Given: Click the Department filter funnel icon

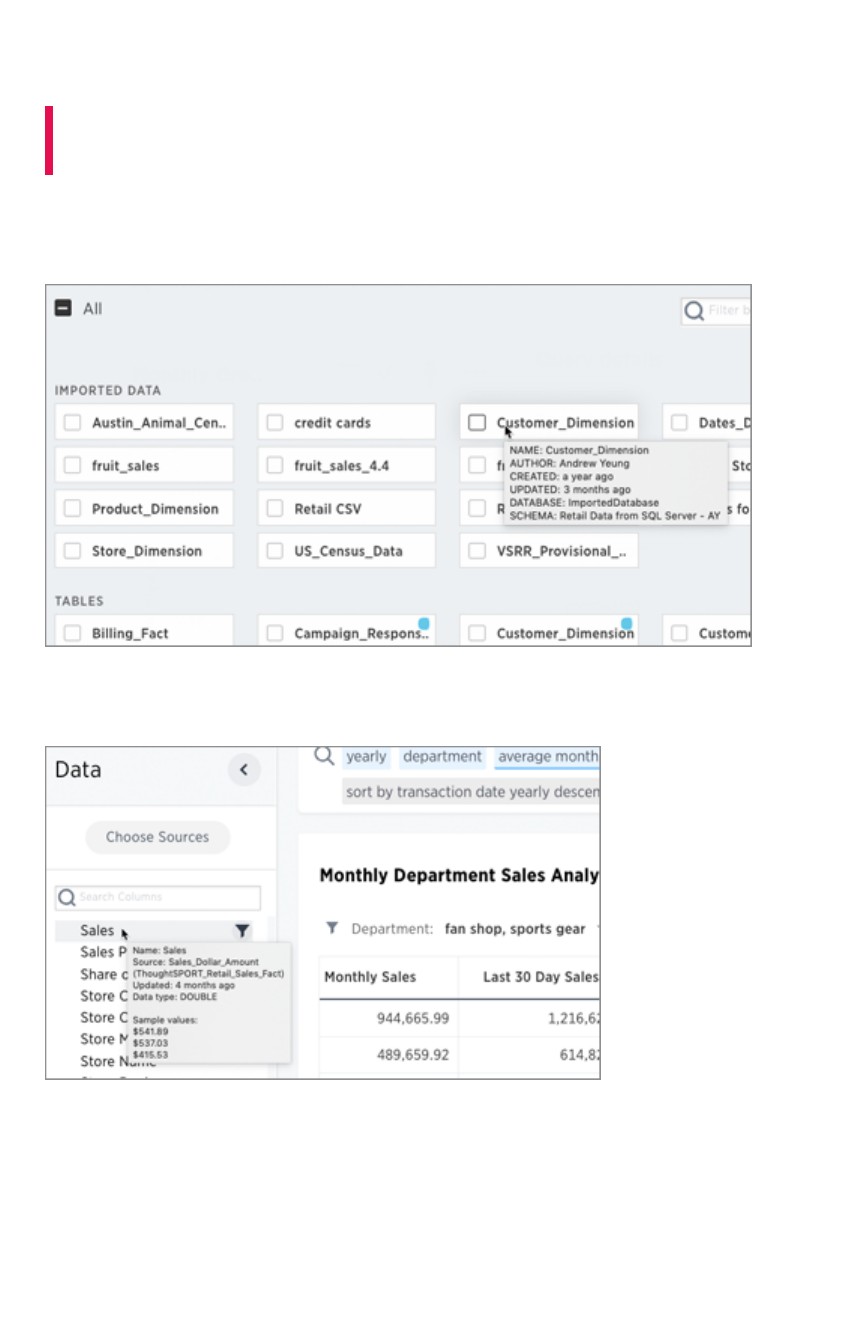Looking at the screenshot, I should (x=331, y=929).
